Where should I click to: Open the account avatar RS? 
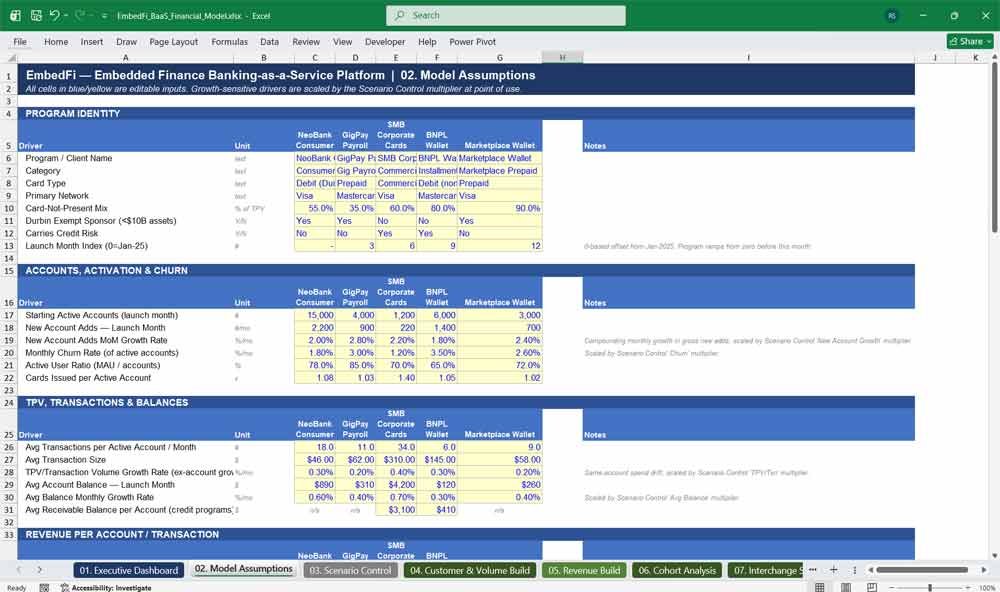pos(892,15)
